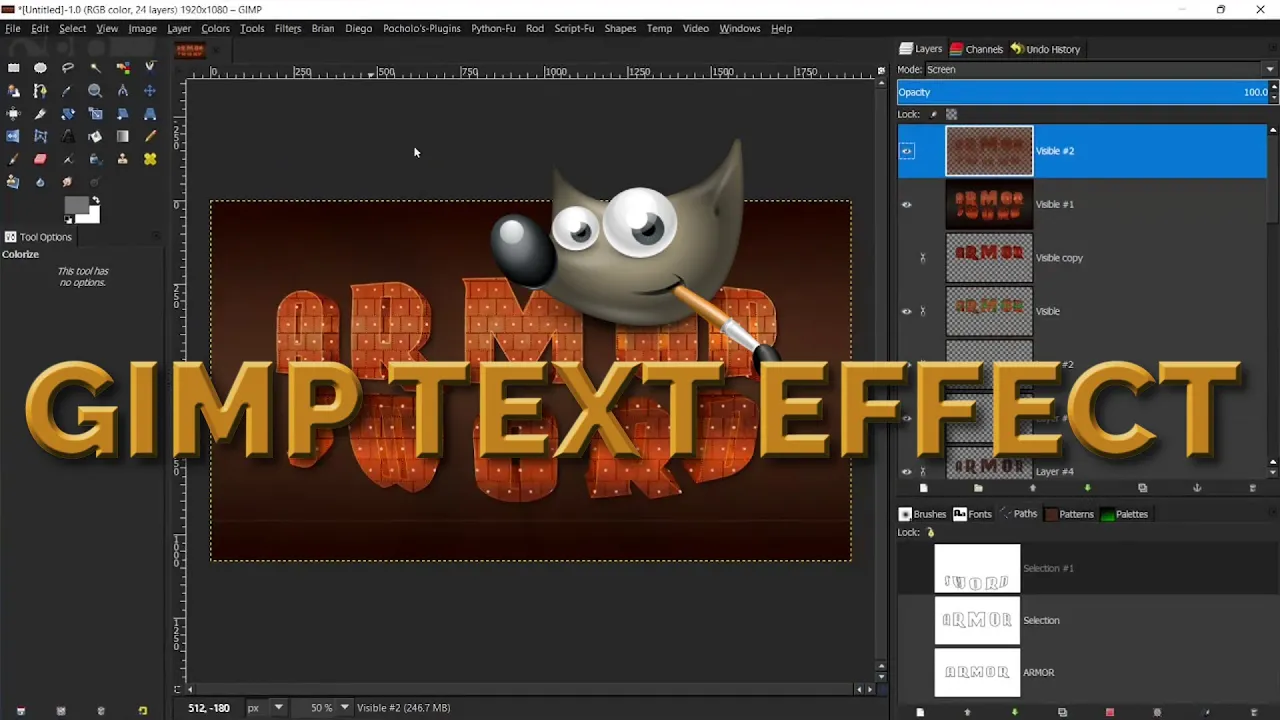The height and width of the screenshot is (720, 1280).
Task: Select the Blend gradient tool
Action: (123, 136)
